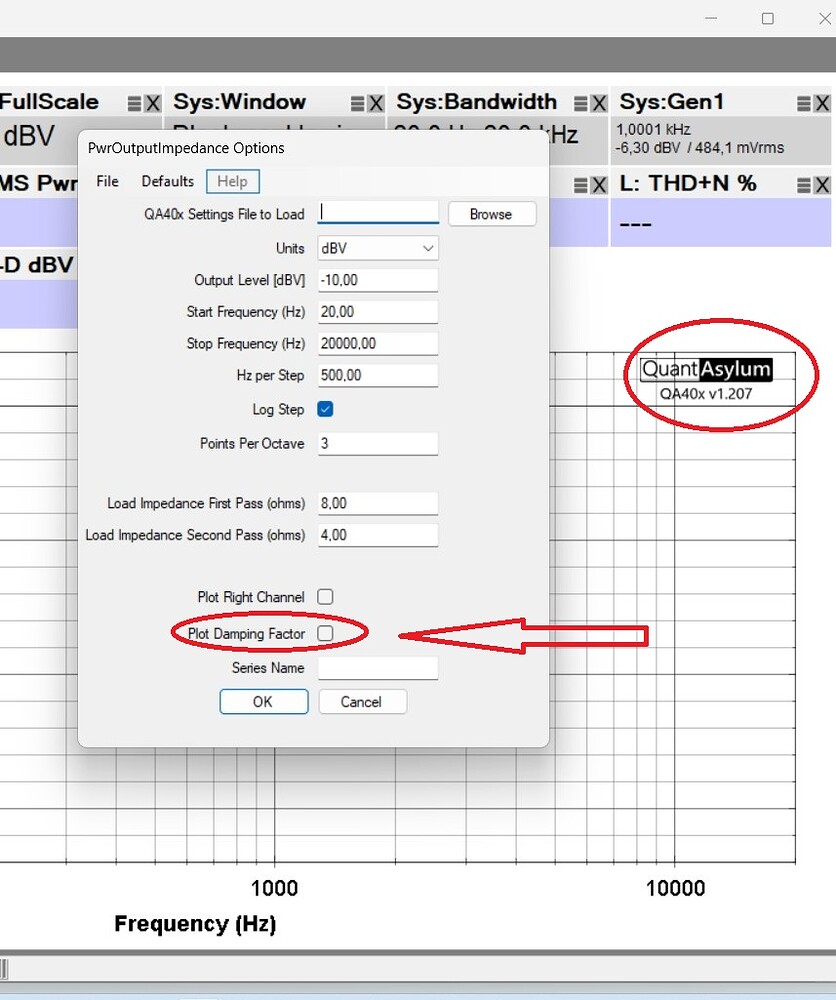Open the File menu in options dialog
Screen dimensions: 836x1000
coord(107,181)
